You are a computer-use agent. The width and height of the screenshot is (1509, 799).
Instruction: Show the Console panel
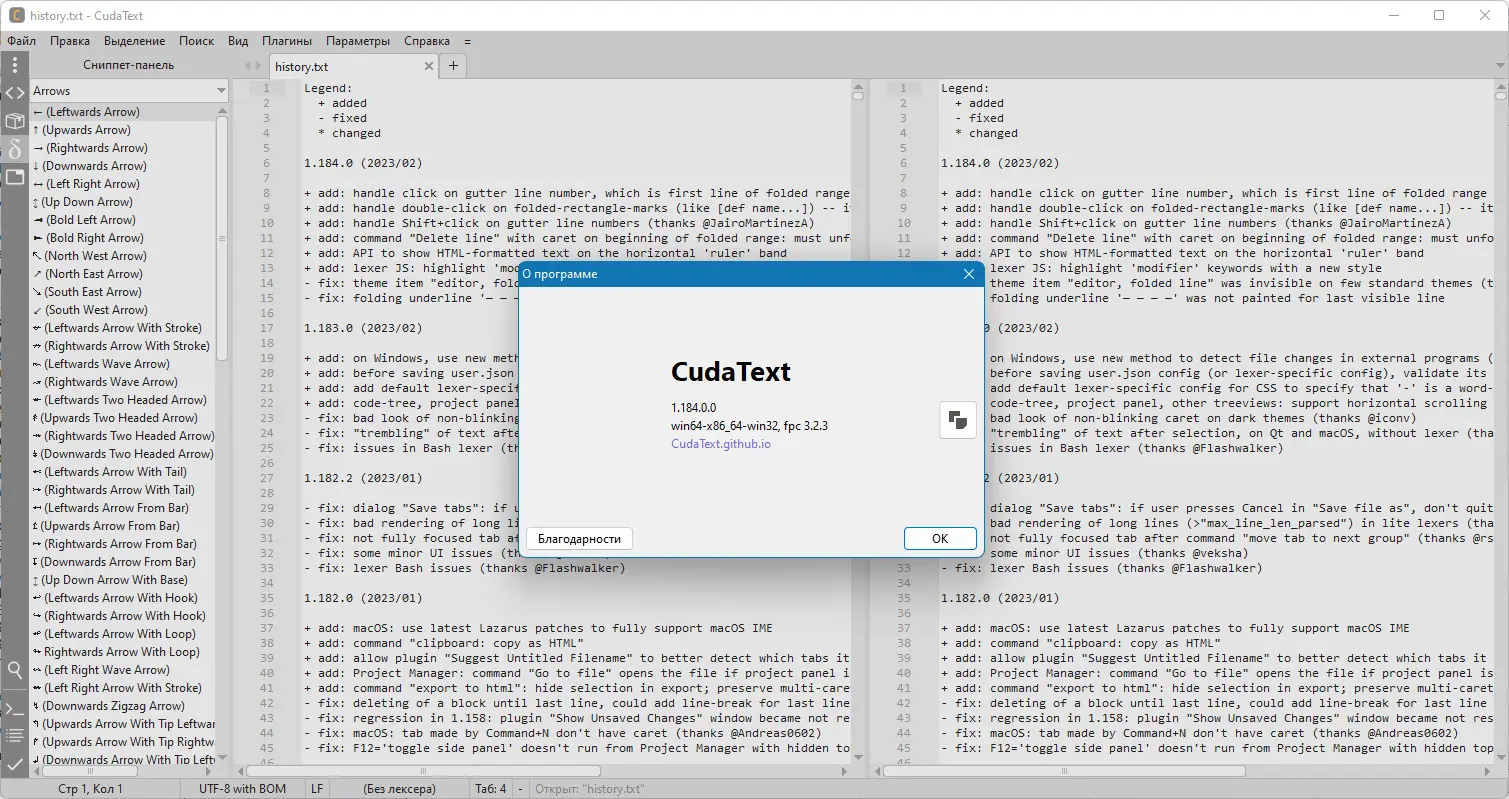coord(14,709)
